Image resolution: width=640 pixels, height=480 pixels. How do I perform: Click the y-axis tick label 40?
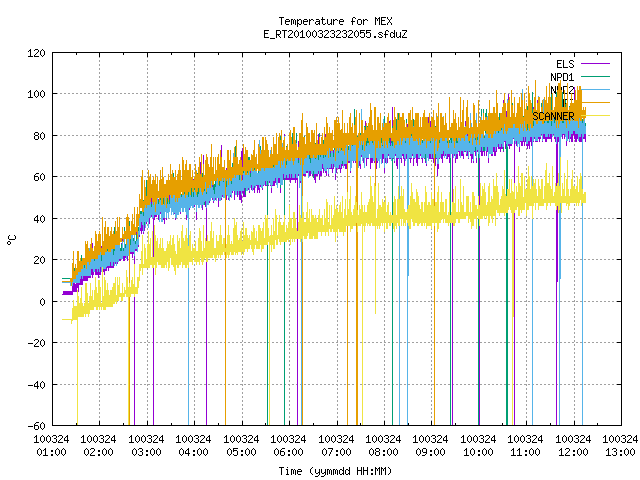(x=39, y=219)
